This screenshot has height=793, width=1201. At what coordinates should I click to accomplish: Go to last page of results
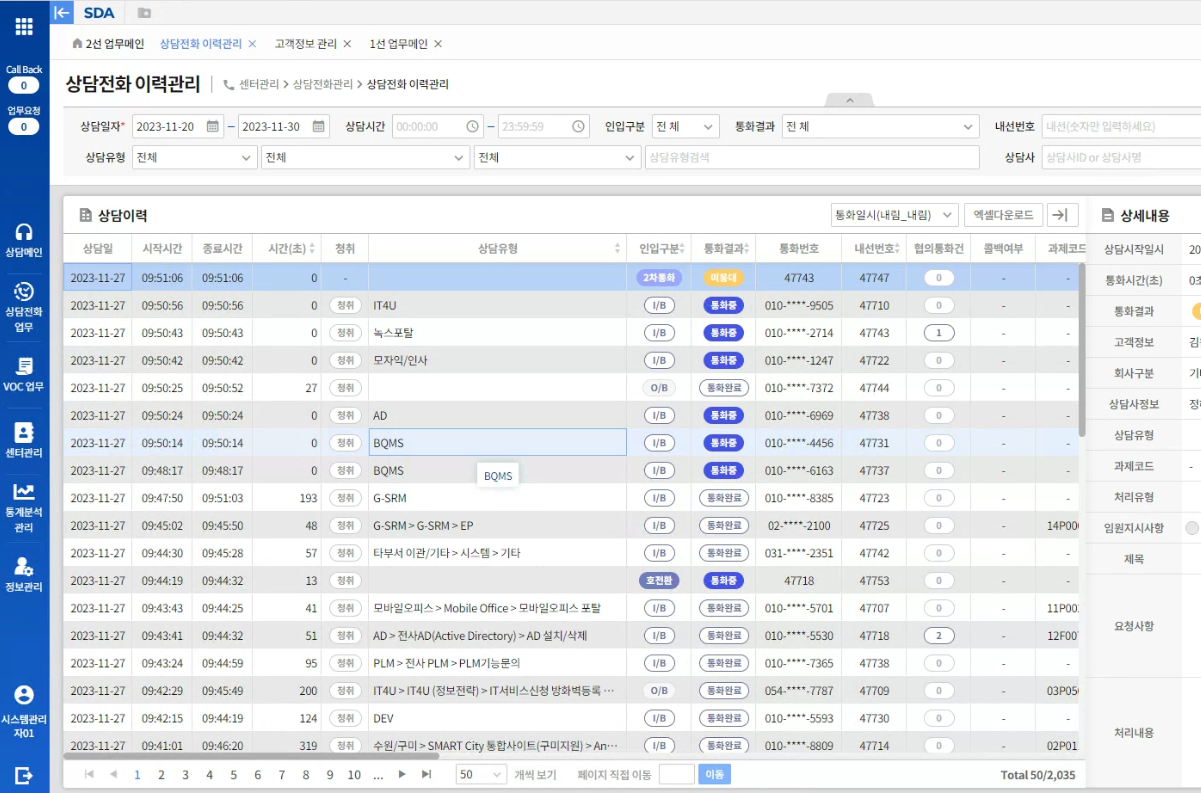[427, 774]
